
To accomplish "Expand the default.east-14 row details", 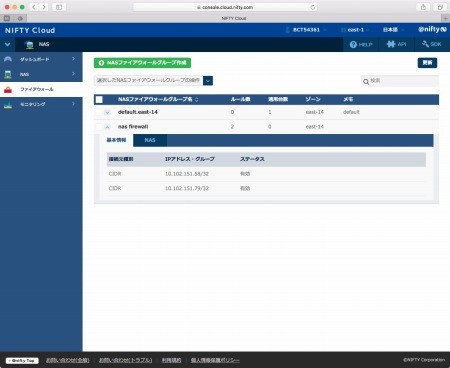I will point(107,113).
